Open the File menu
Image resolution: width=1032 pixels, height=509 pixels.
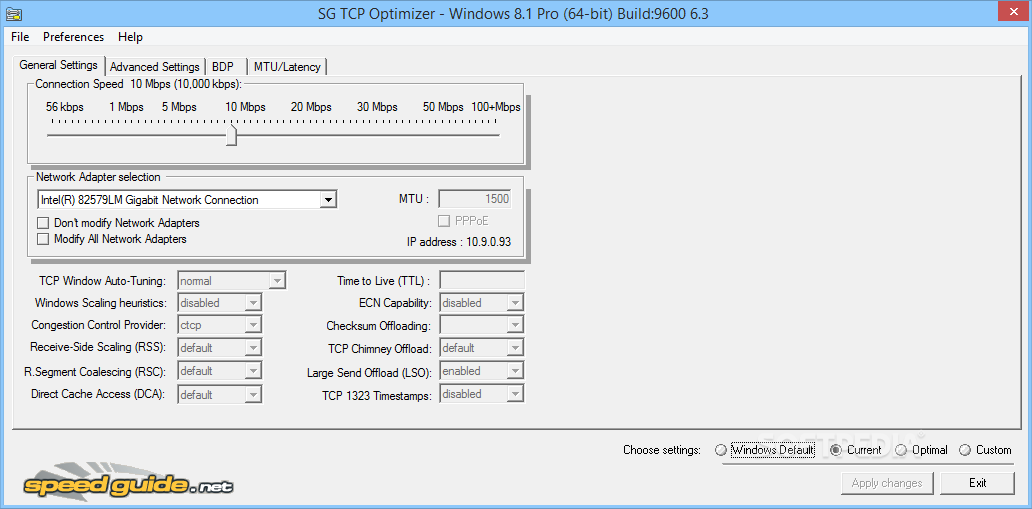click(20, 37)
